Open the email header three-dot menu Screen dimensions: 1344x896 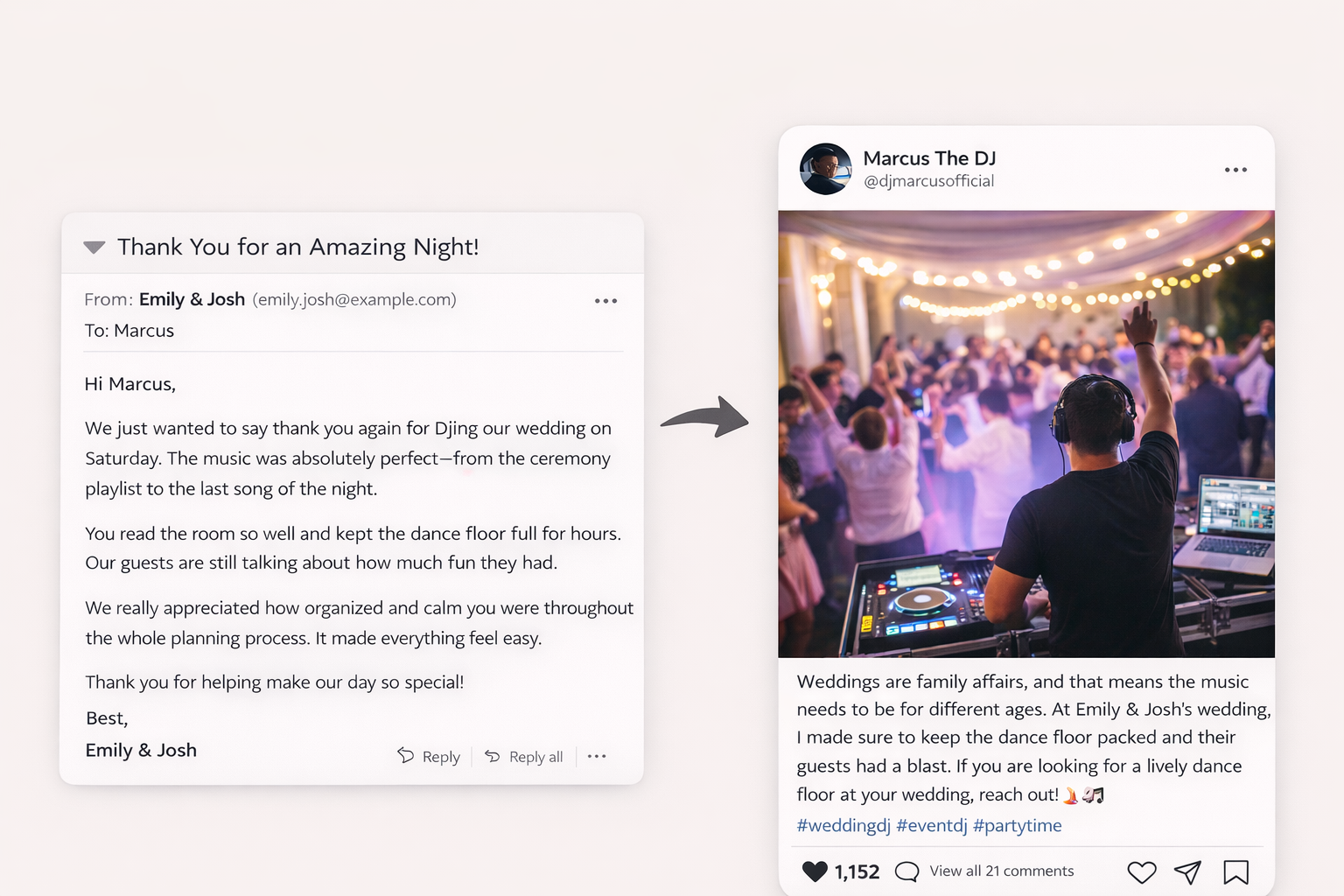(x=605, y=301)
